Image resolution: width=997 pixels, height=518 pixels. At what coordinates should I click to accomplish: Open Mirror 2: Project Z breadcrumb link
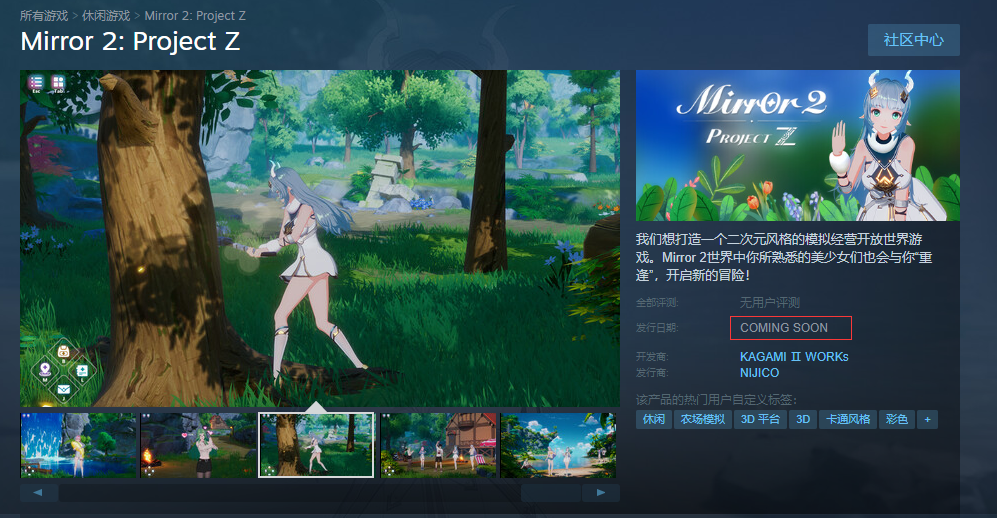tap(195, 16)
